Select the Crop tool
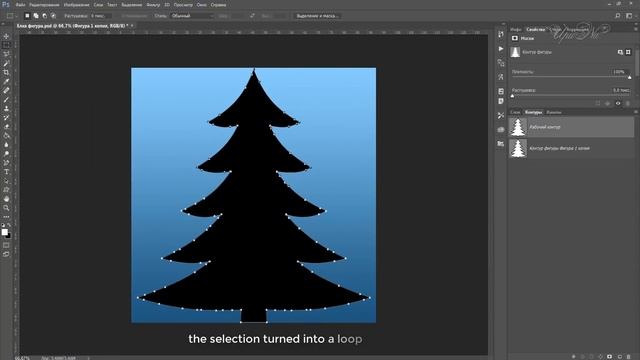 coord(6,72)
